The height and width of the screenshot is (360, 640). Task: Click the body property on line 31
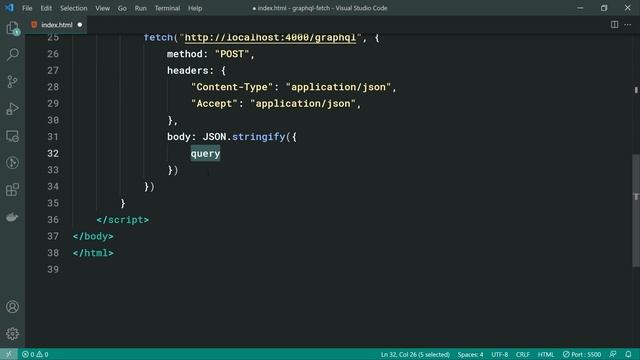[179, 137]
